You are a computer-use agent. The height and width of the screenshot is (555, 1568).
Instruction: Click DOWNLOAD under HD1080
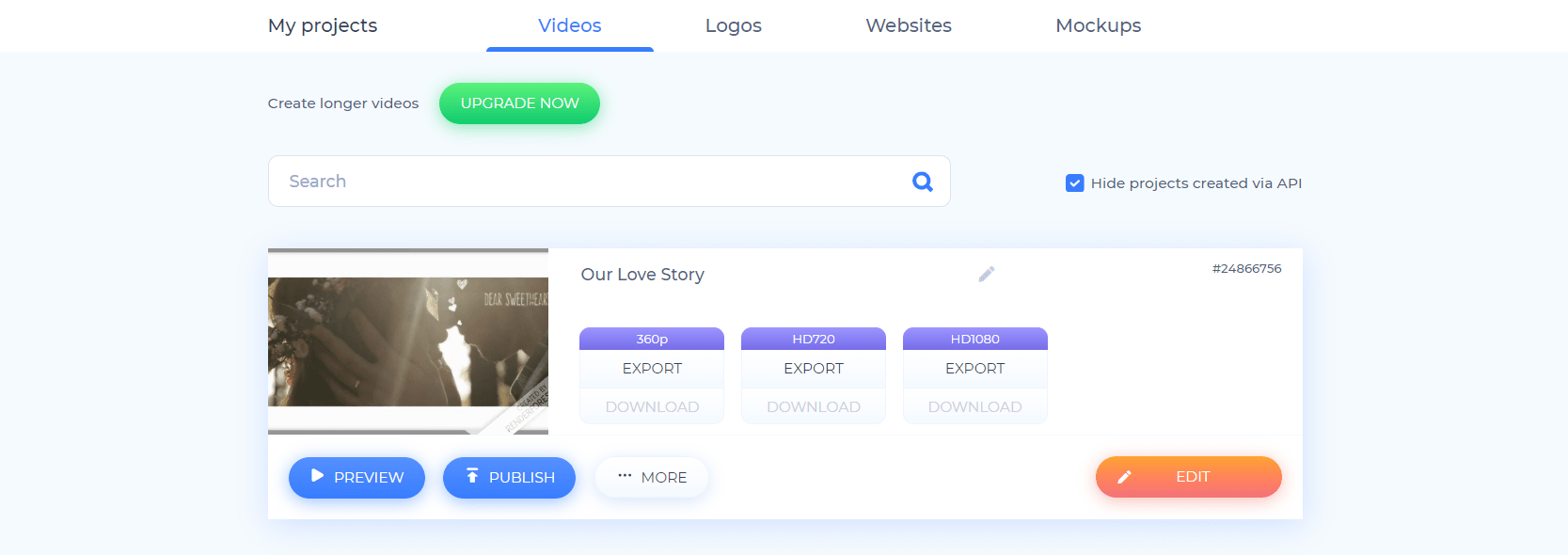click(975, 406)
